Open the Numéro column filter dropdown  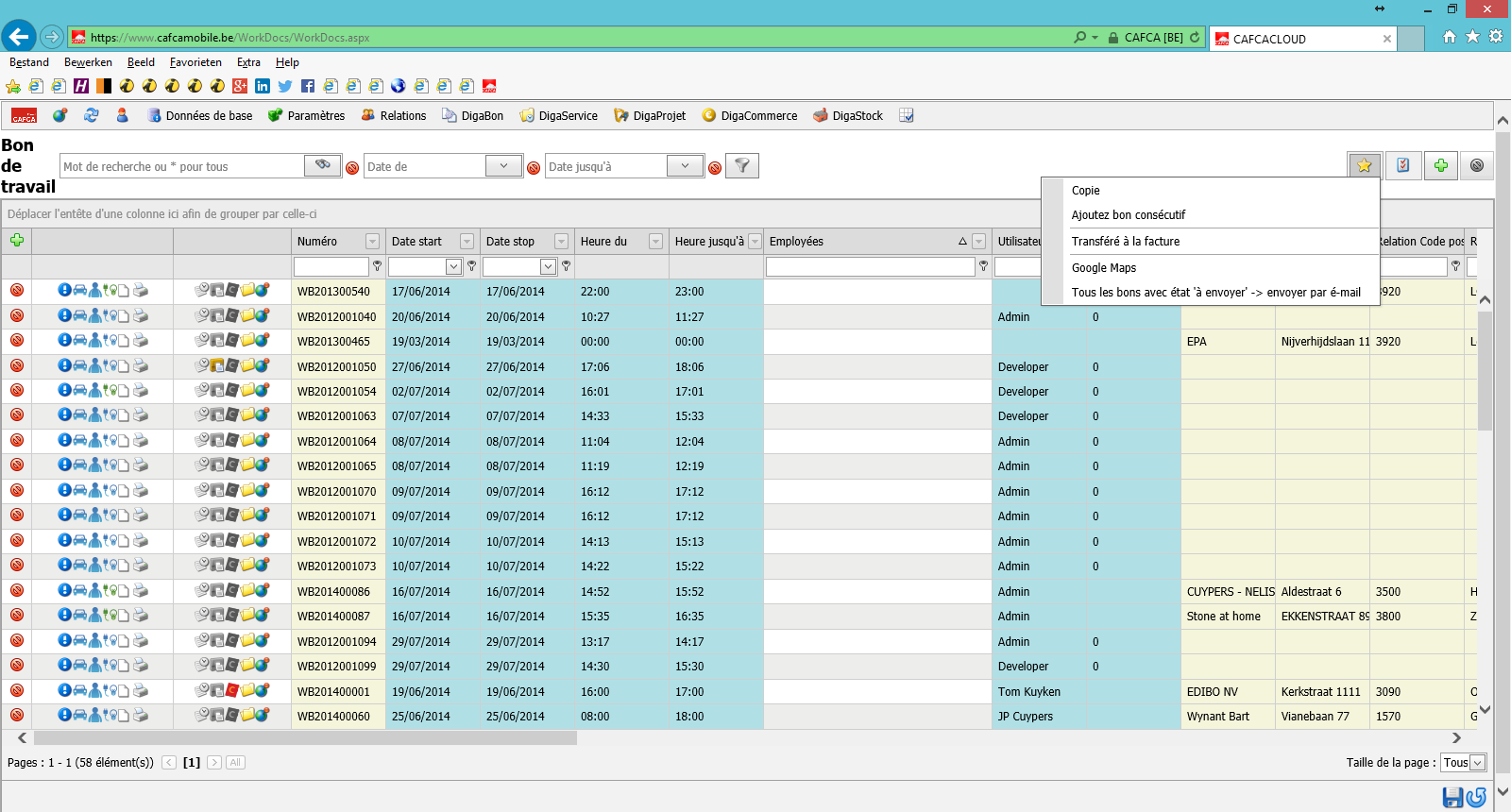click(x=372, y=242)
